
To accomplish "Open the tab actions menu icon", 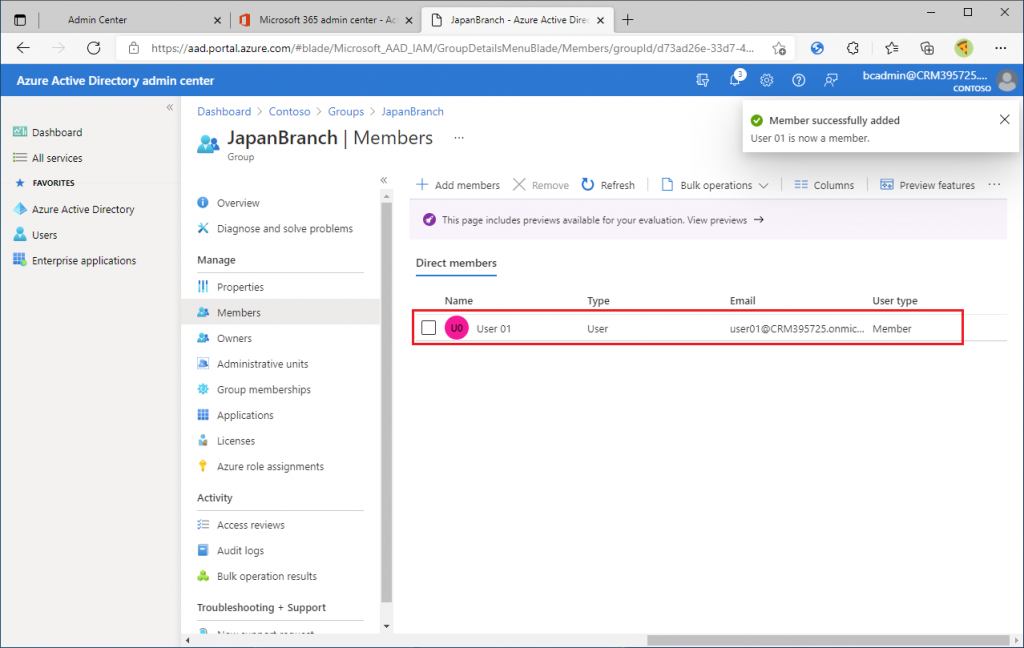I will (x=20, y=20).
